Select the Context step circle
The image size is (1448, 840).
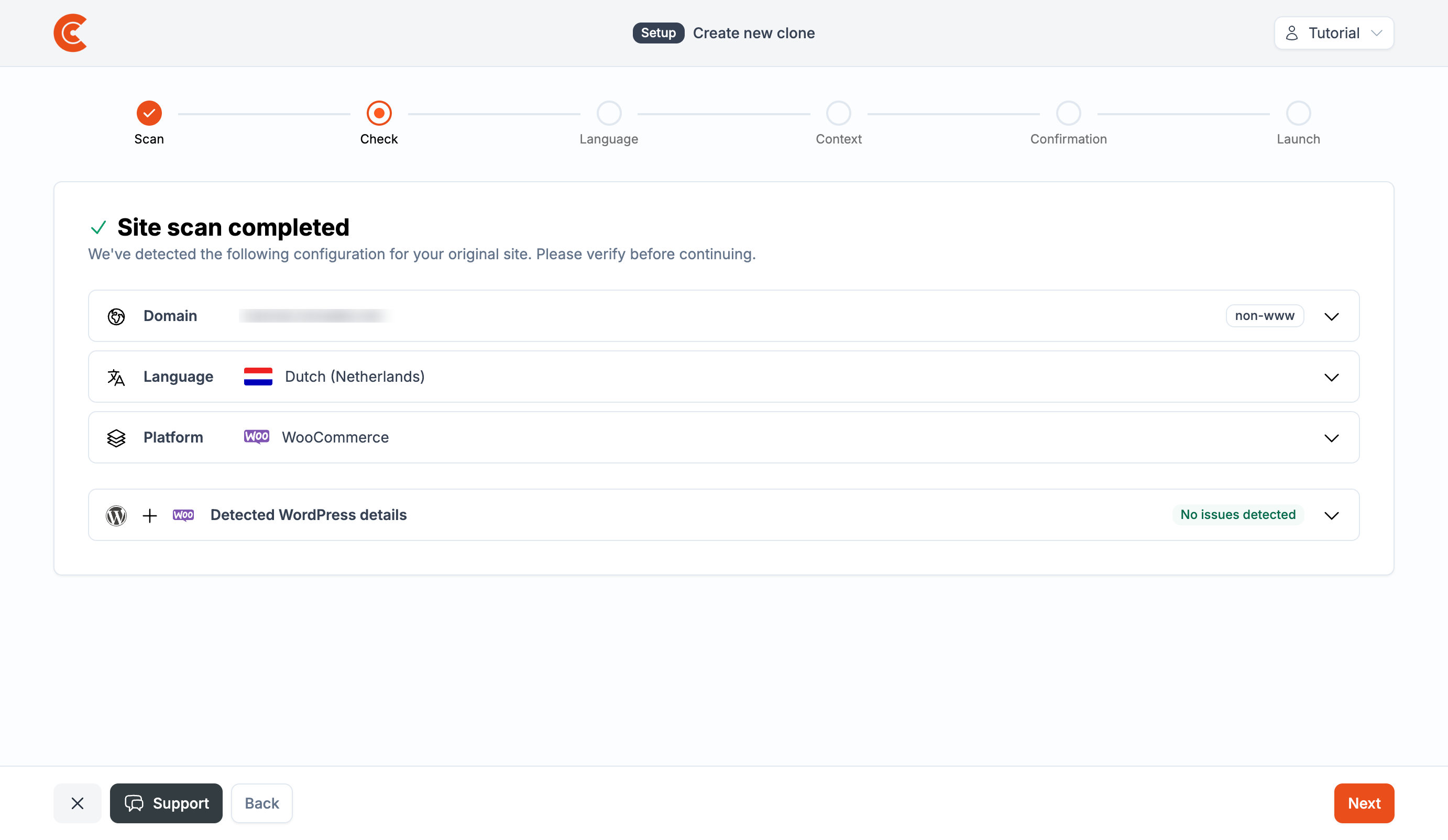(x=838, y=113)
